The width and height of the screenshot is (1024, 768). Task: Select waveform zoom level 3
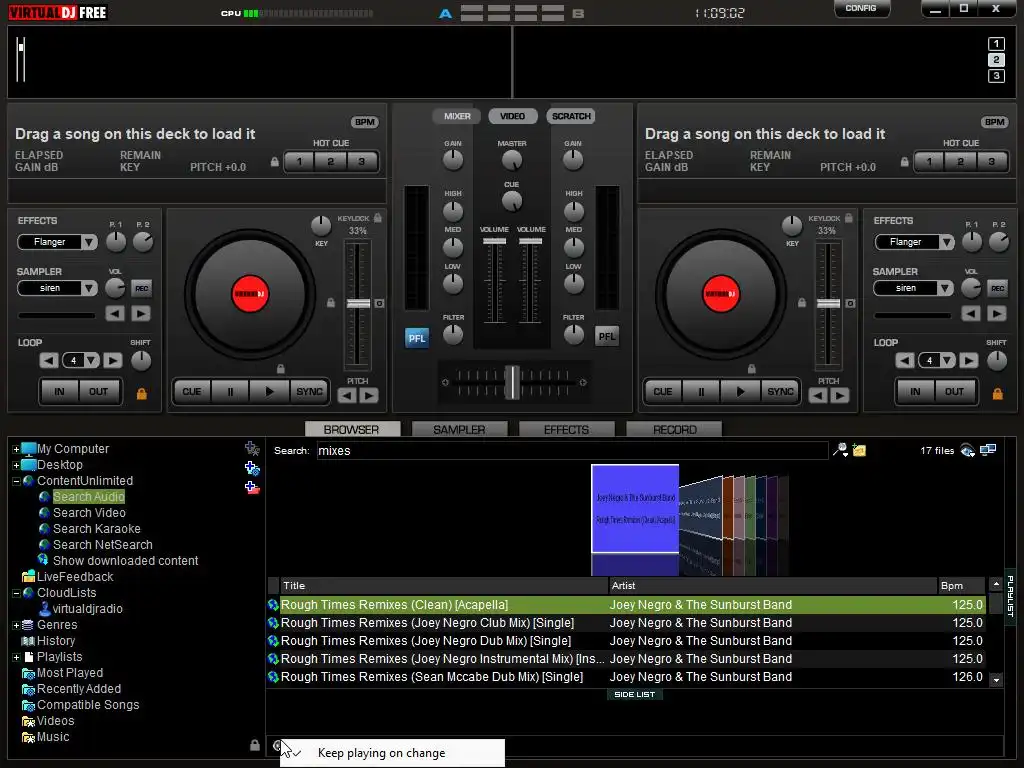click(996, 76)
